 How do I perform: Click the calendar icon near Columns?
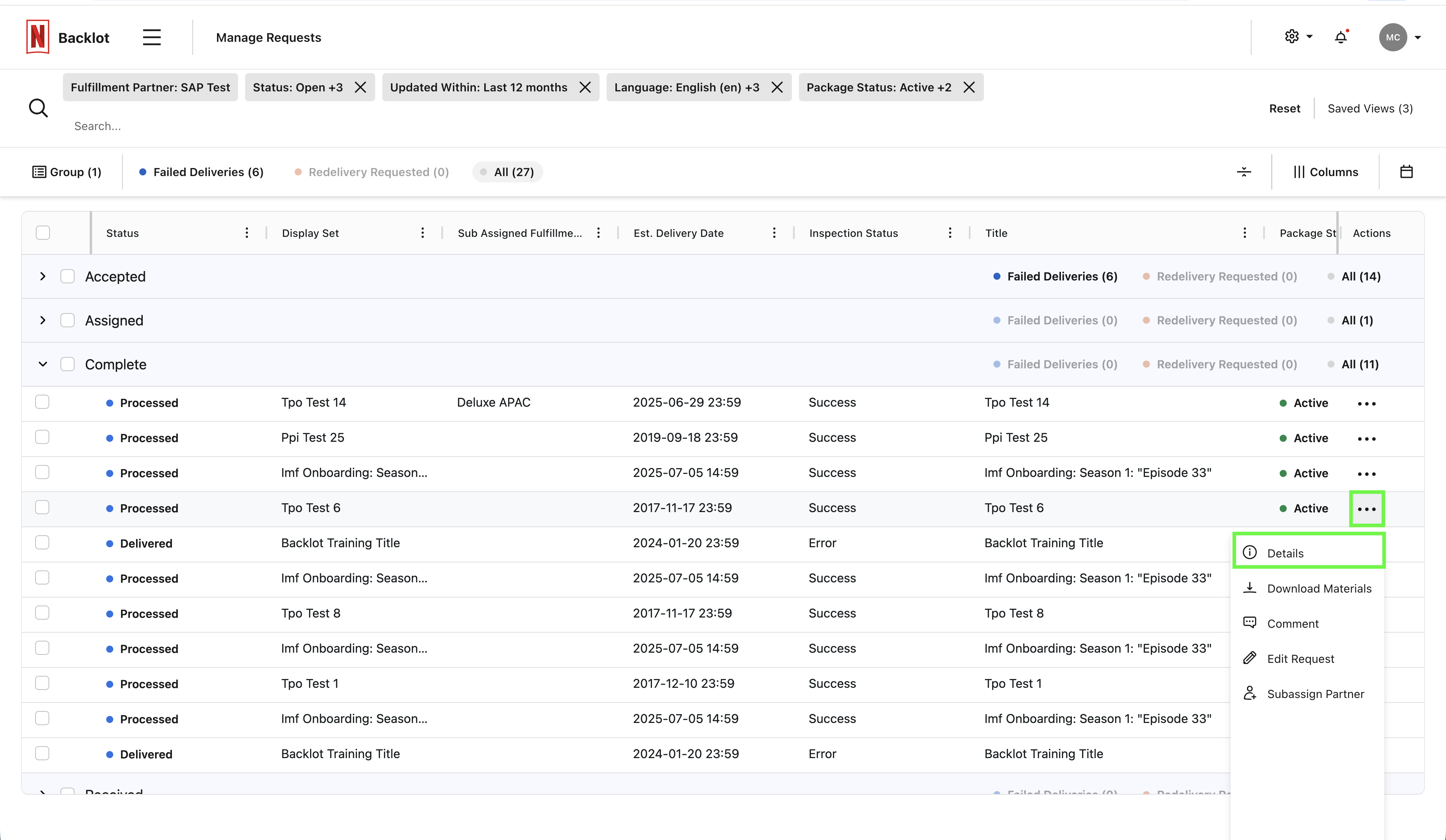(x=1407, y=172)
